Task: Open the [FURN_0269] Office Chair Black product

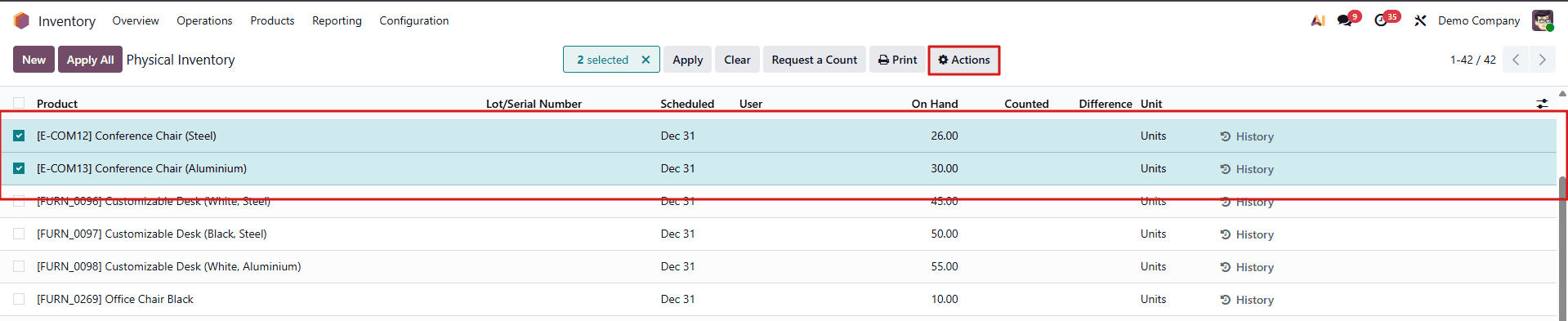Action: (115, 299)
